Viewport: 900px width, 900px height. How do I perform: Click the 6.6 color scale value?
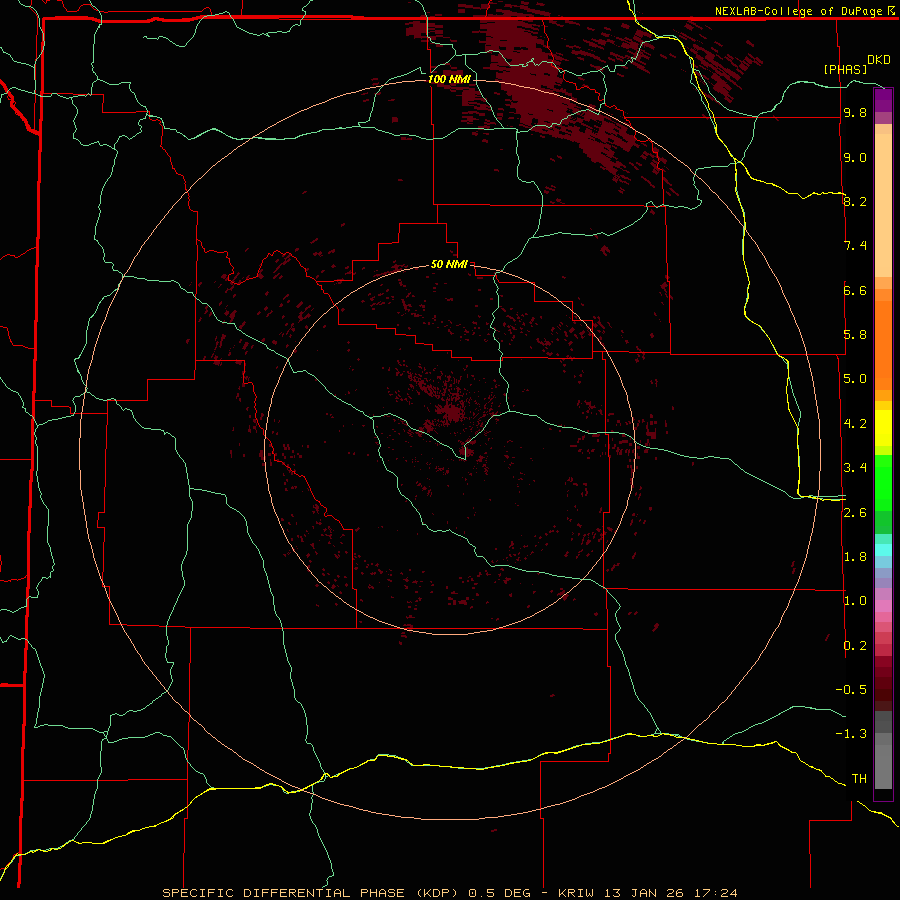click(x=855, y=290)
